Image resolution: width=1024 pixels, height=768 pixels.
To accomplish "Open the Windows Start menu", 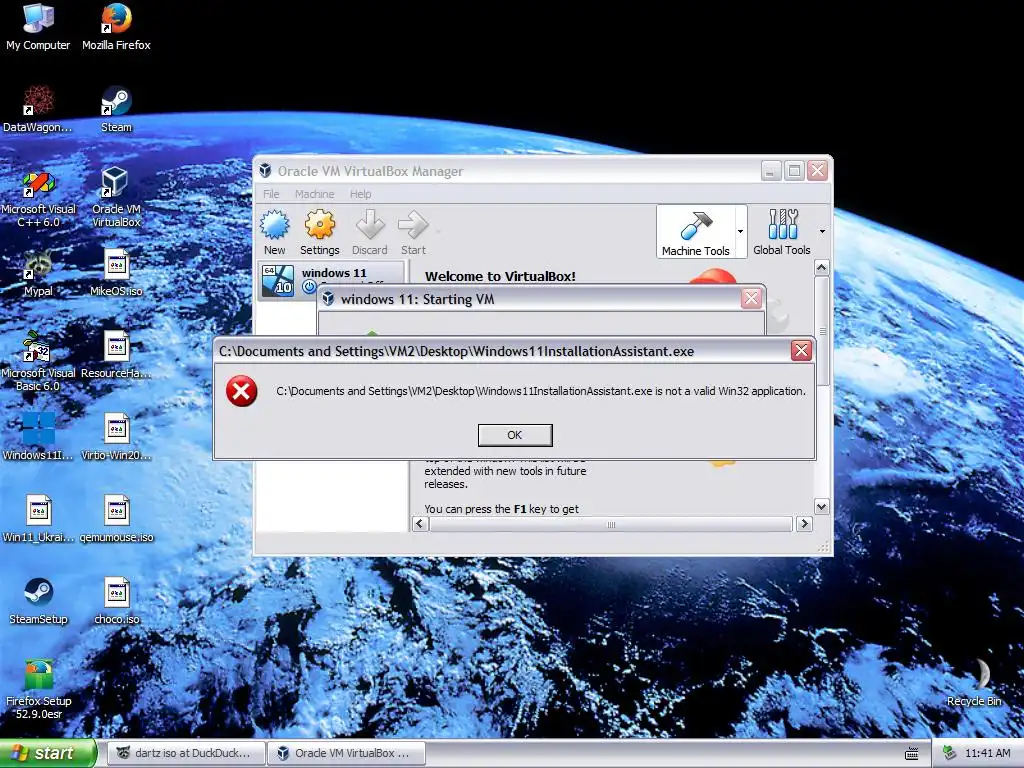I will click(x=47, y=753).
